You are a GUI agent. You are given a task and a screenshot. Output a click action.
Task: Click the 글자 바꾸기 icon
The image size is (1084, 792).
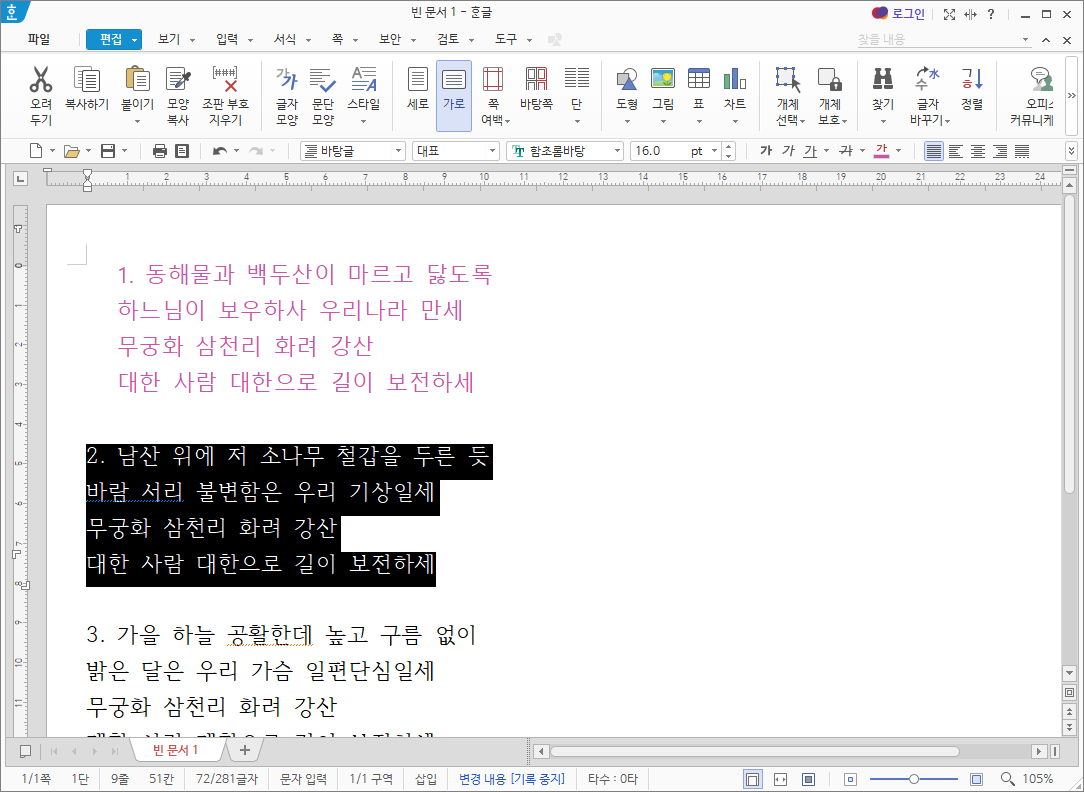click(928, 79)
